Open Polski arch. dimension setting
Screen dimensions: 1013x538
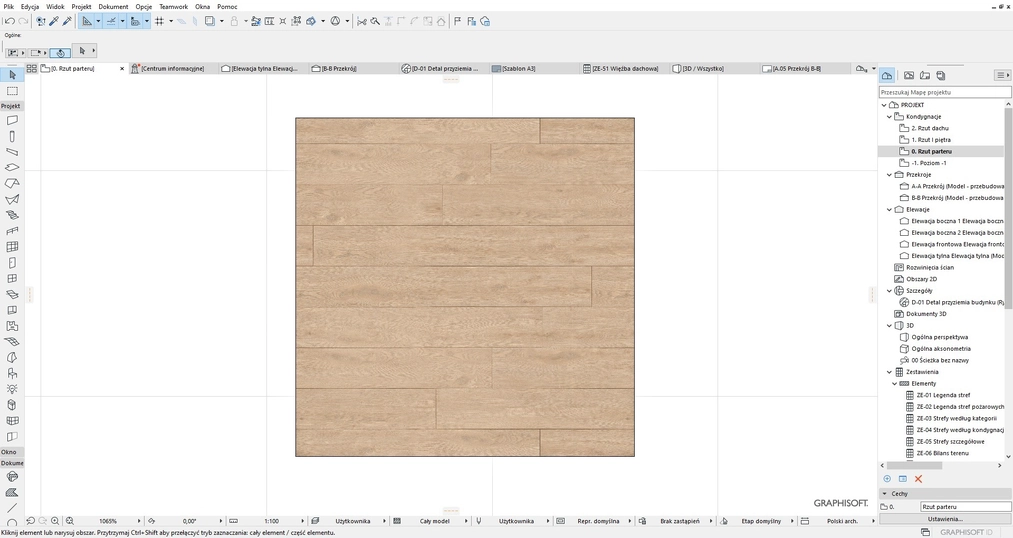pyautogui.click(x=842, y=521)
